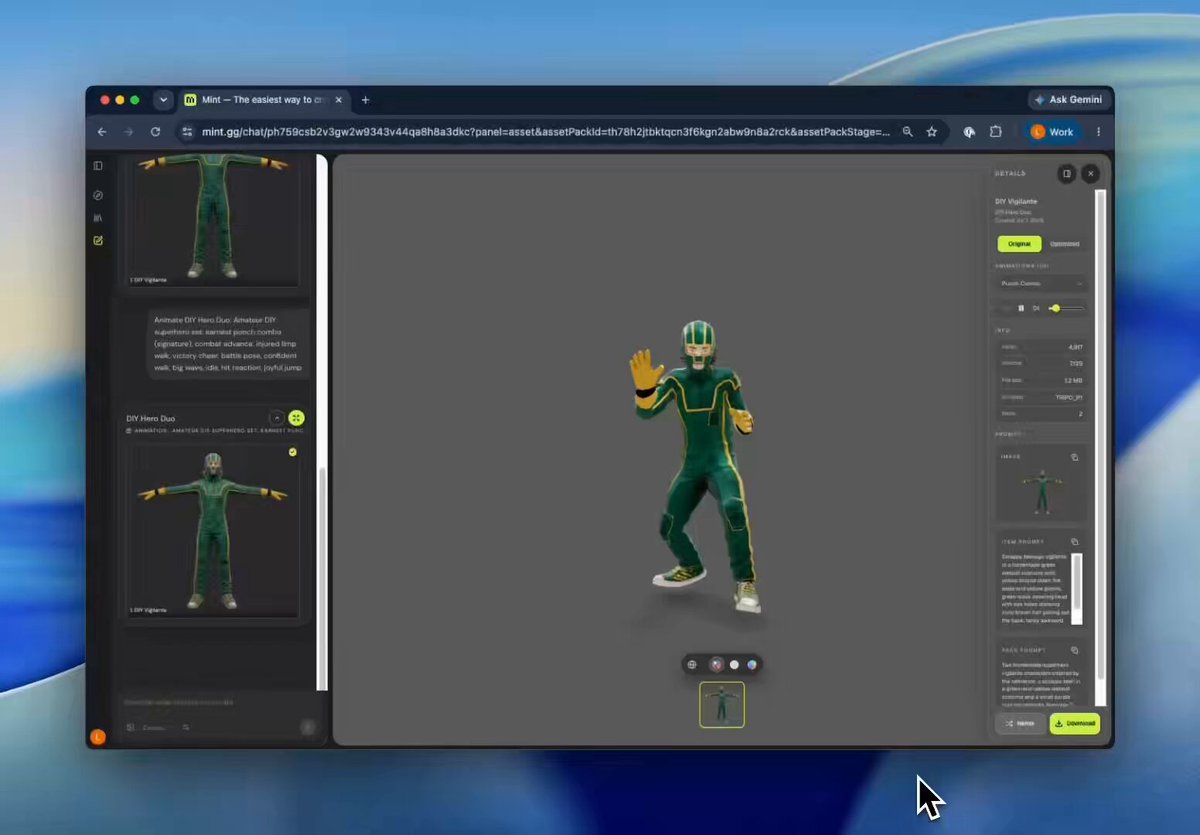1200x835 pixels.
Task: Open the Work profile button
Action: point(1052,132)
